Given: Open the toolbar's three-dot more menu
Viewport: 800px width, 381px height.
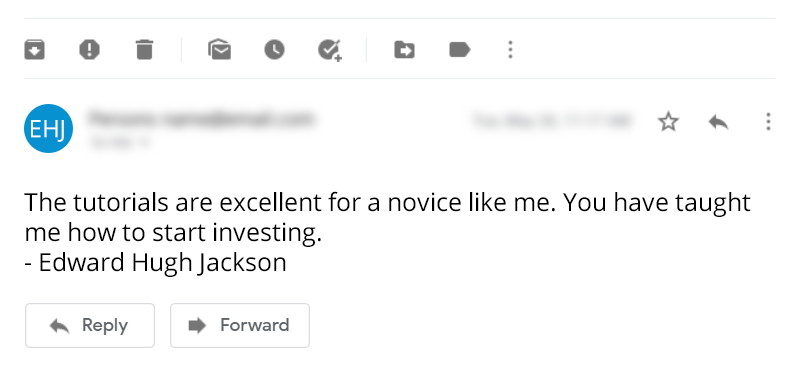Looking at the screenshot, I should [x=510, y=49].
